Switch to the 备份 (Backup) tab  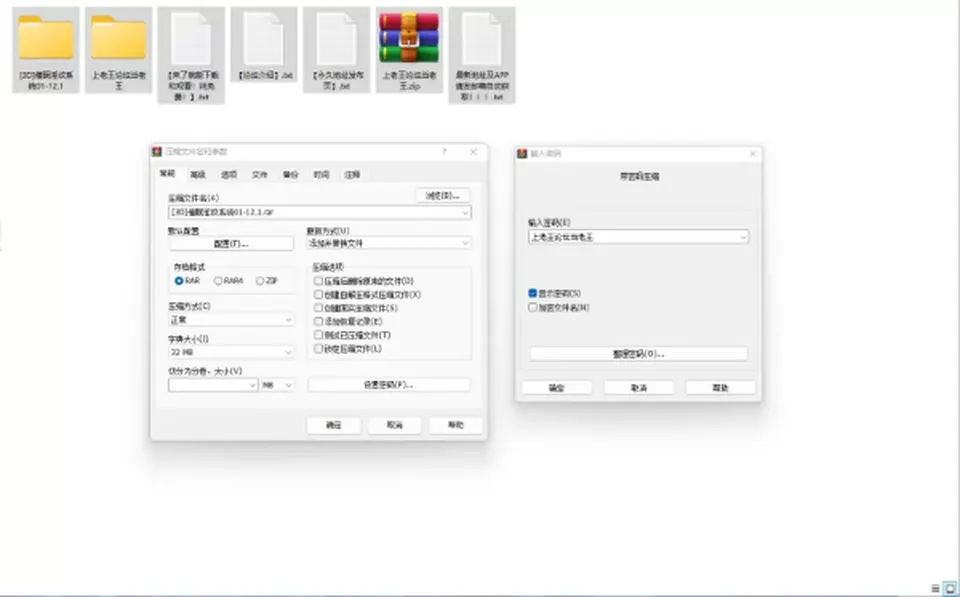(x=290, y=175)
